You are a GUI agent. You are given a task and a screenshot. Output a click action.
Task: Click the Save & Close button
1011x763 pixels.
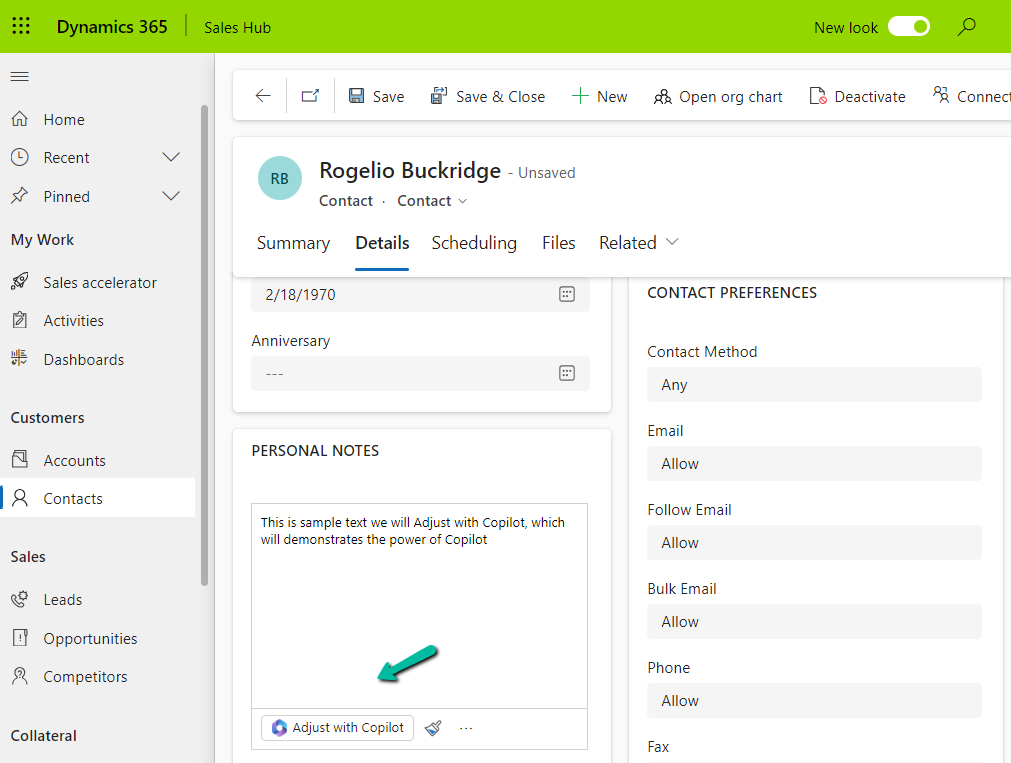click(x=488, y=96)
